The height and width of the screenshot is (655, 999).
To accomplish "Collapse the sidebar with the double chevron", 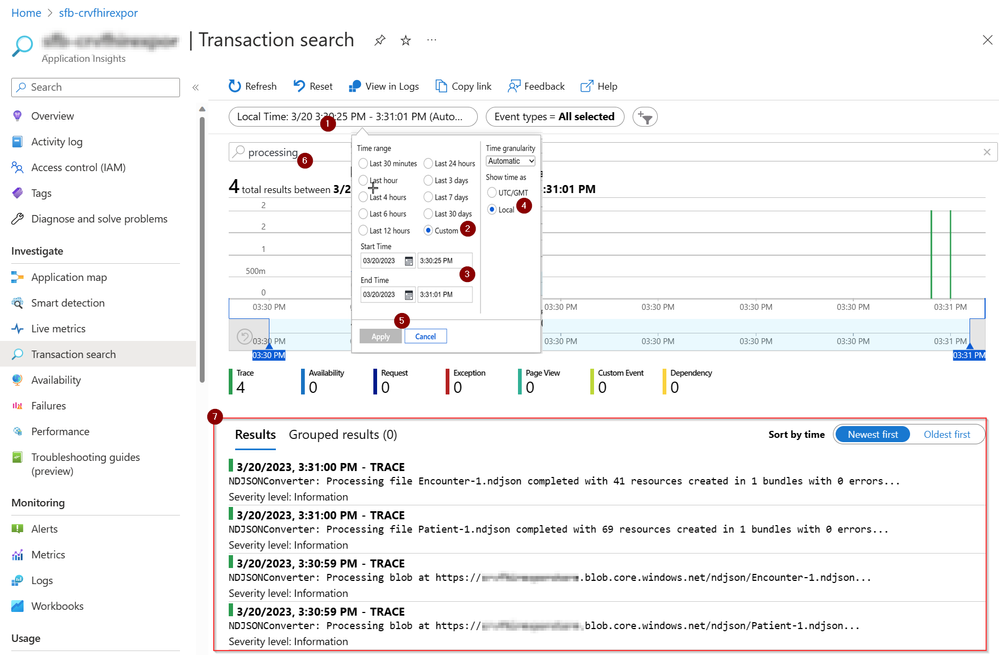I will (196, 87).
